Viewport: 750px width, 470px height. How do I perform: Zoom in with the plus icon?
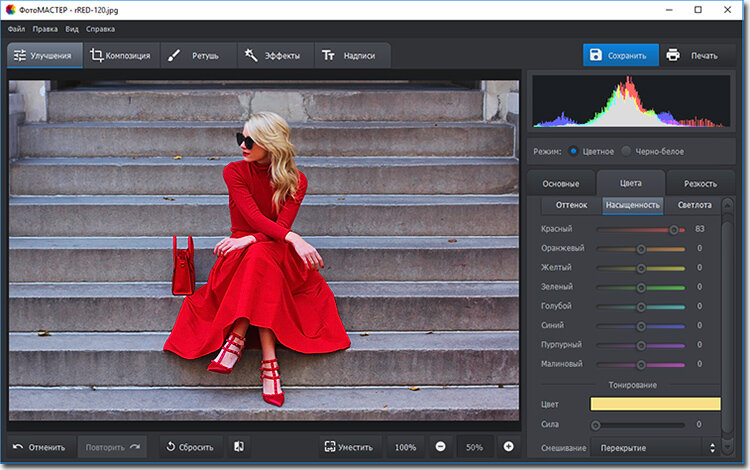coord(508,447)
